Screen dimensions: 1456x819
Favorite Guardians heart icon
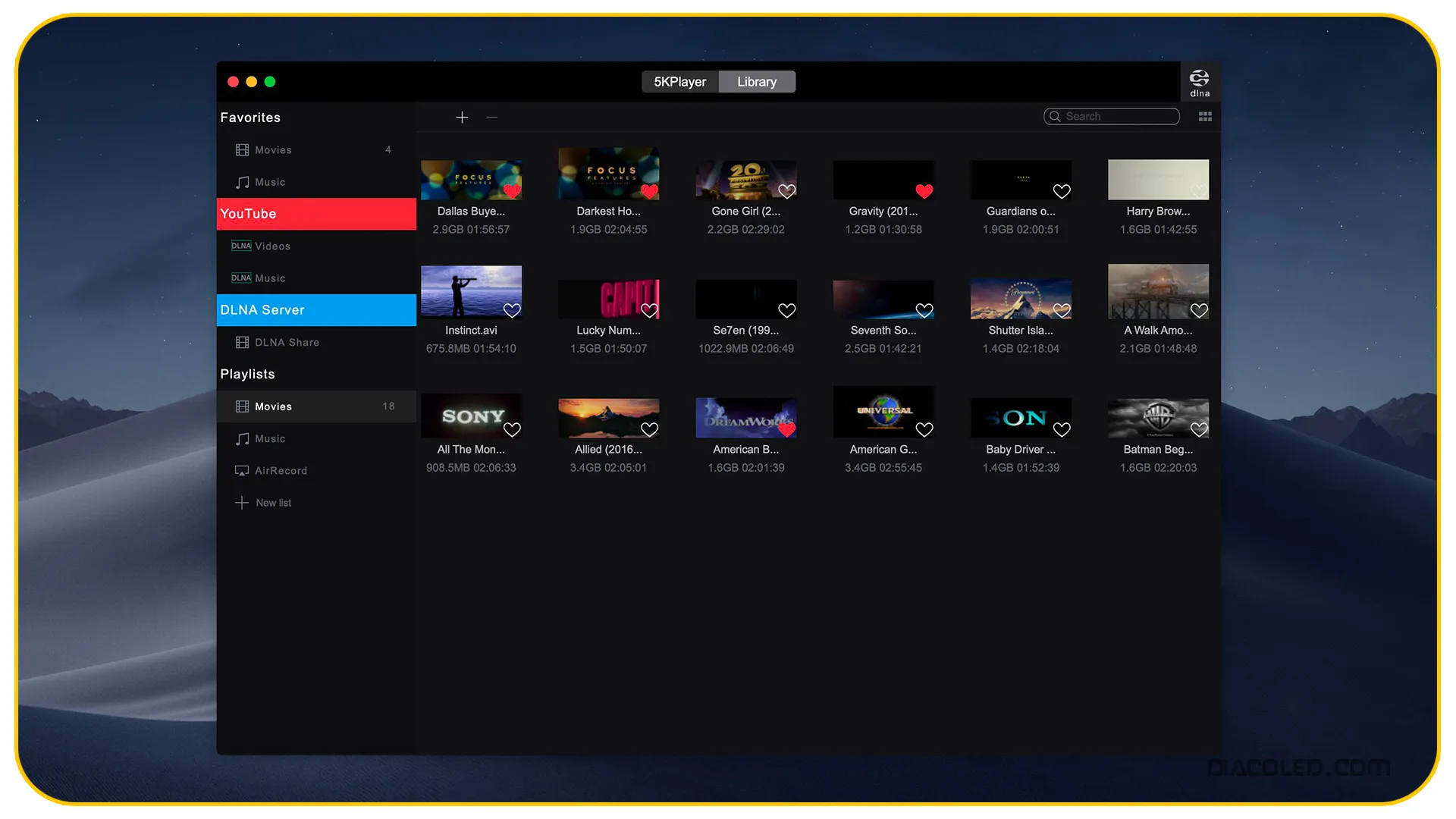[1062, 191]
